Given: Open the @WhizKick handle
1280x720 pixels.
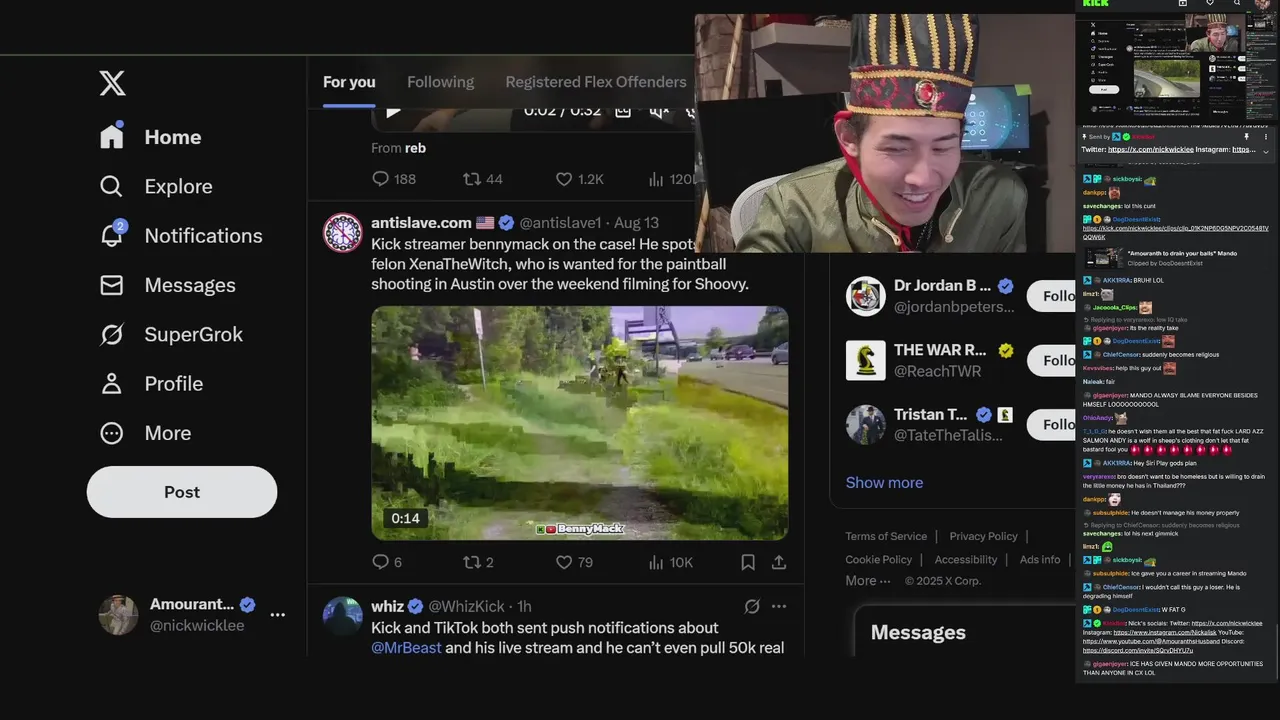Looking at the screenshot, I should point(467,606).
